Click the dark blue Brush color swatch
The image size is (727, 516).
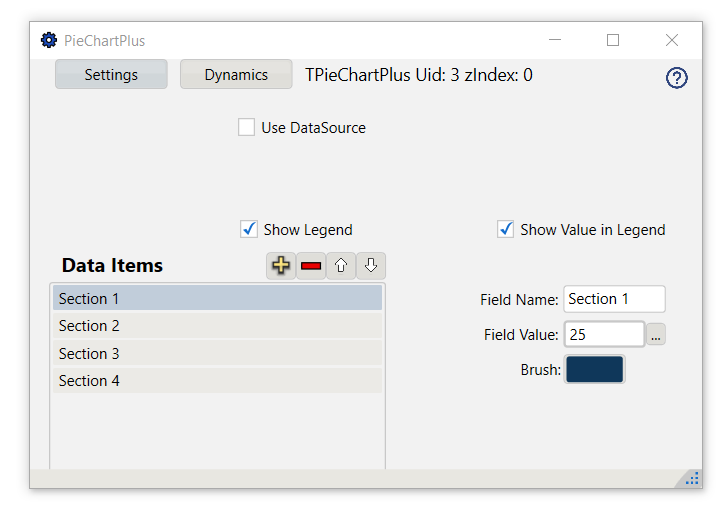click(x=595, y=369)
